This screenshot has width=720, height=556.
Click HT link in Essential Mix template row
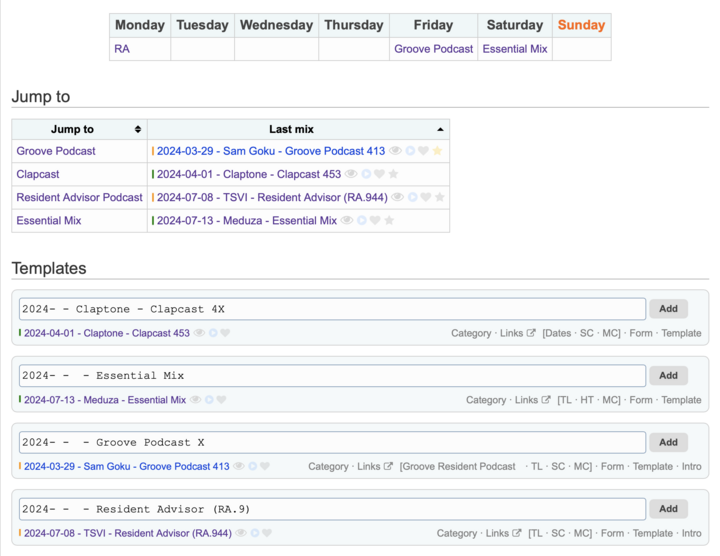[587, 400]
